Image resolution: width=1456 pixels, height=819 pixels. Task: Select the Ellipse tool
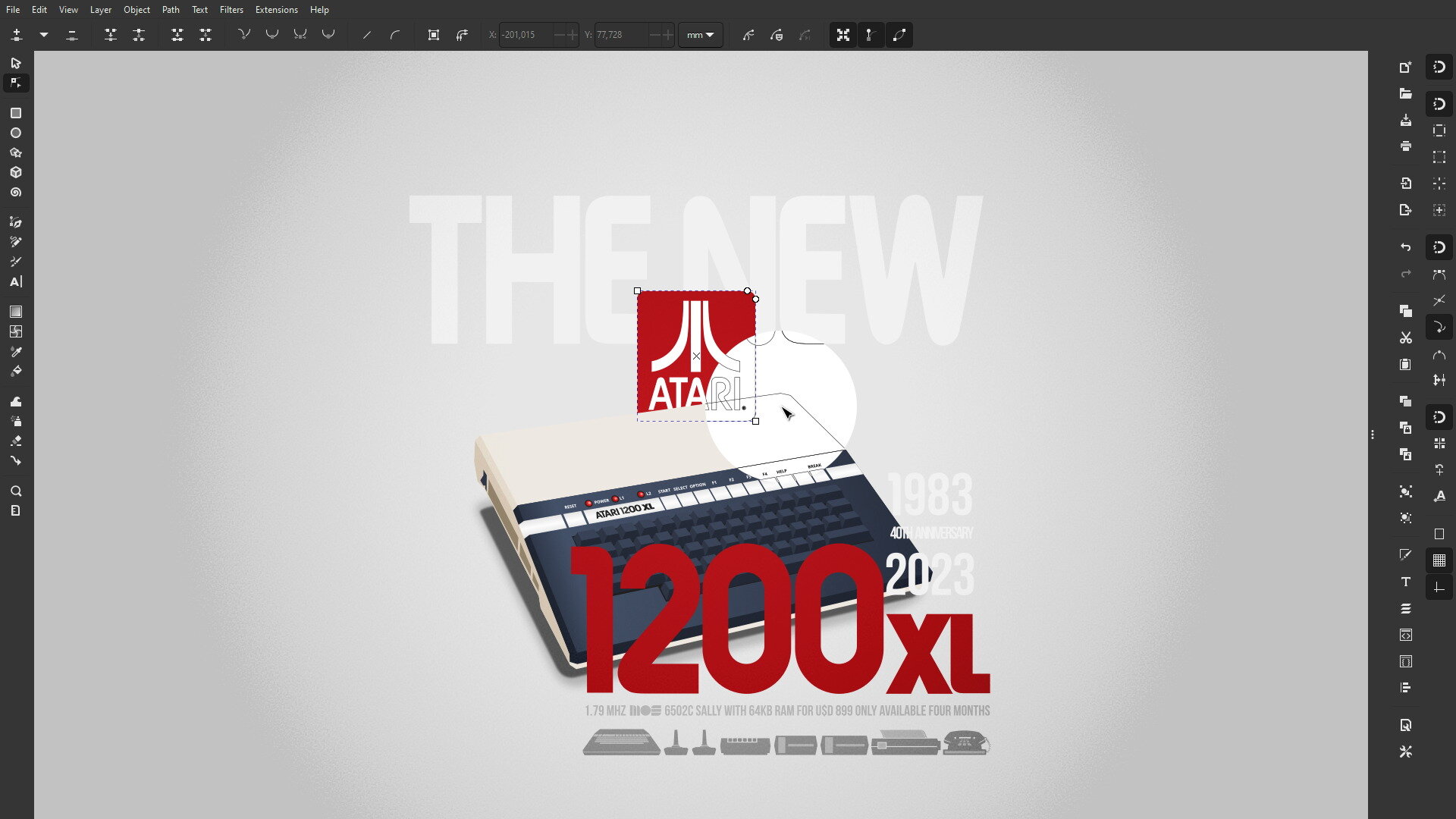click(x=16, y=133)
